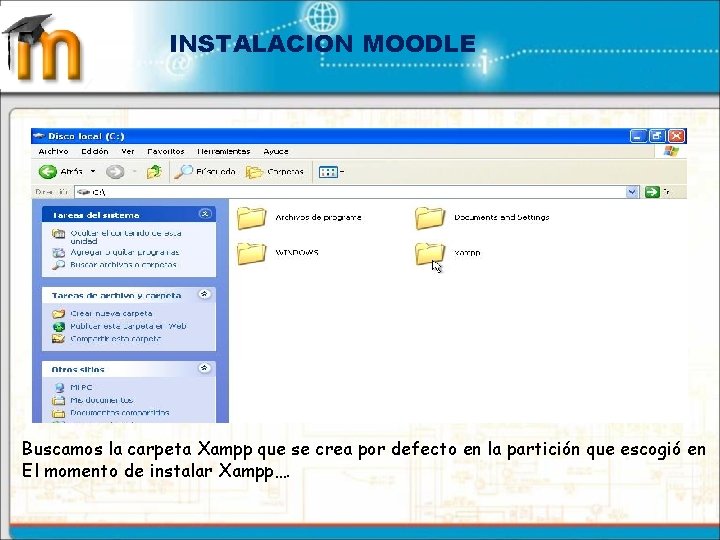This screenshot has width=720, height=540.
Task: Toggle the Carpetas folders pane
Action: click(x=275, y=172)
